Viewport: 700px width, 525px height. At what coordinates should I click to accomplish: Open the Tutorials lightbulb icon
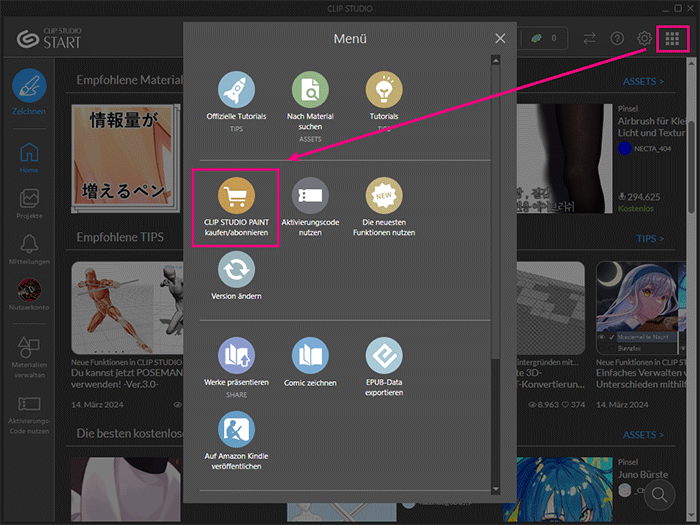tap(384, 91)
